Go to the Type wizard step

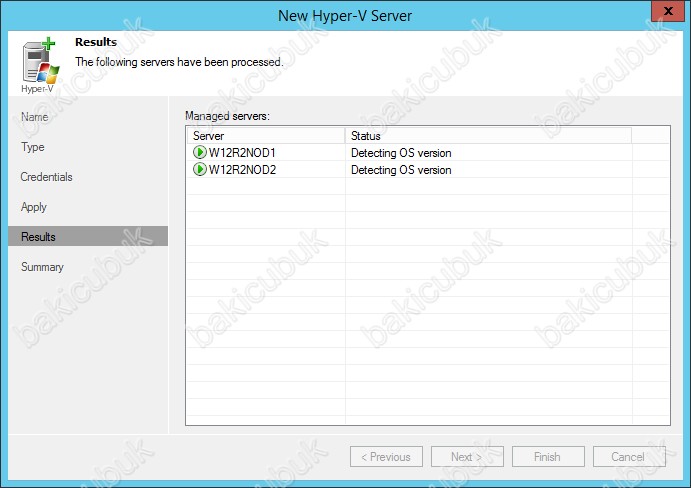(x=33, y=147)
